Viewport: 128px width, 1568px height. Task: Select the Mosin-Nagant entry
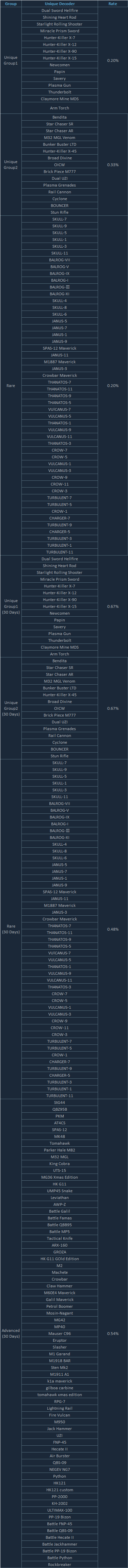click(x=60, y=1313)
